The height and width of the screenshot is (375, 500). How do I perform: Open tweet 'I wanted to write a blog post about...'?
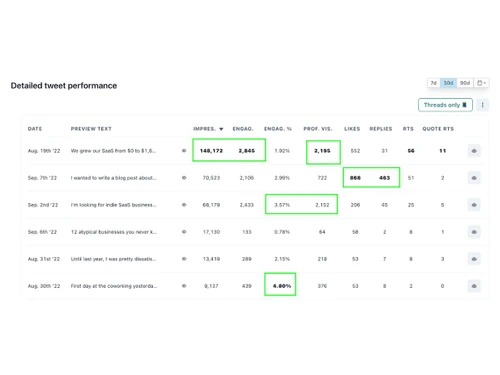tap(113, 178)
